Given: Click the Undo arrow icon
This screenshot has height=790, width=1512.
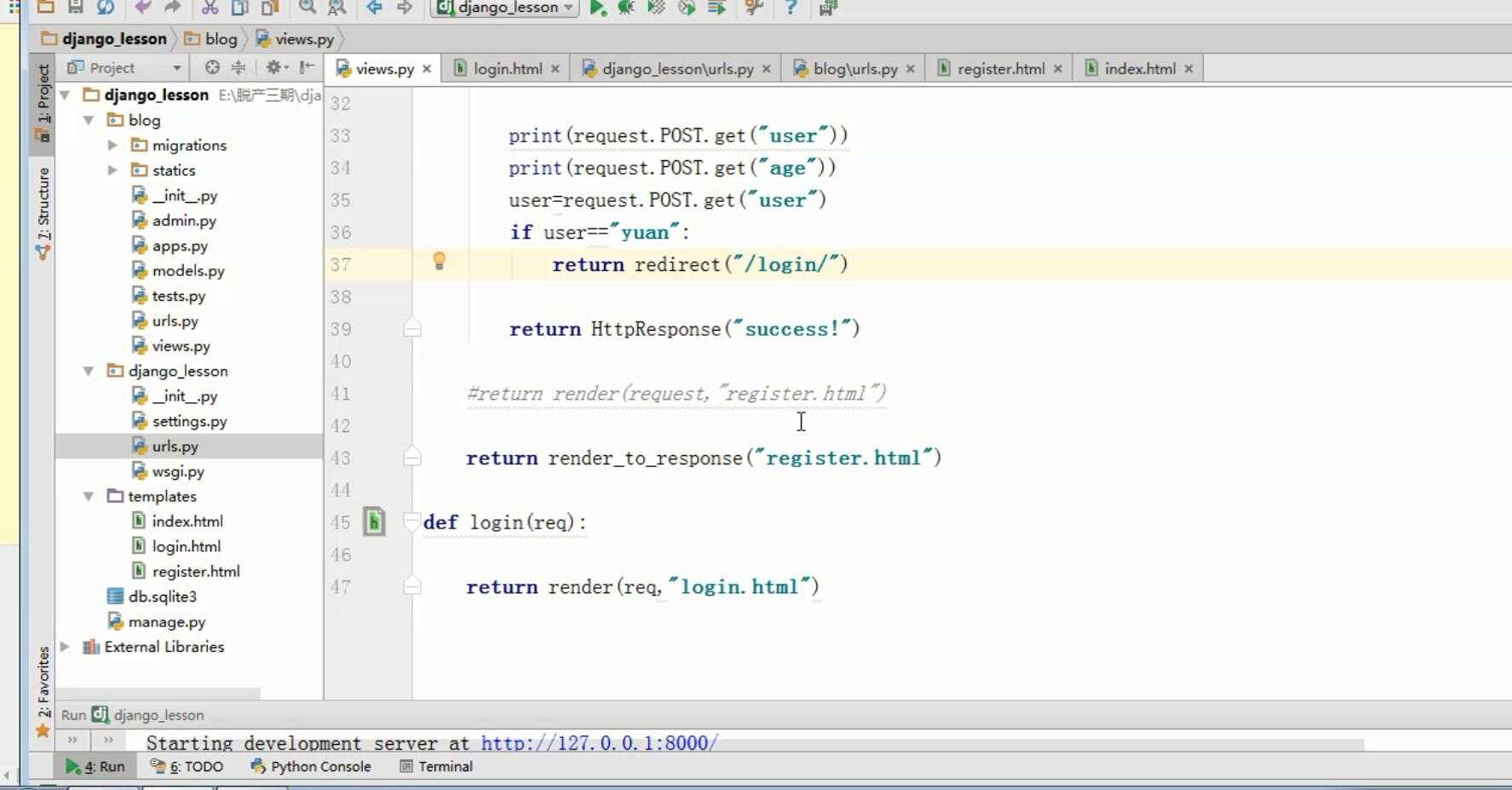Looking at the screenshot, I should point(142,8).
